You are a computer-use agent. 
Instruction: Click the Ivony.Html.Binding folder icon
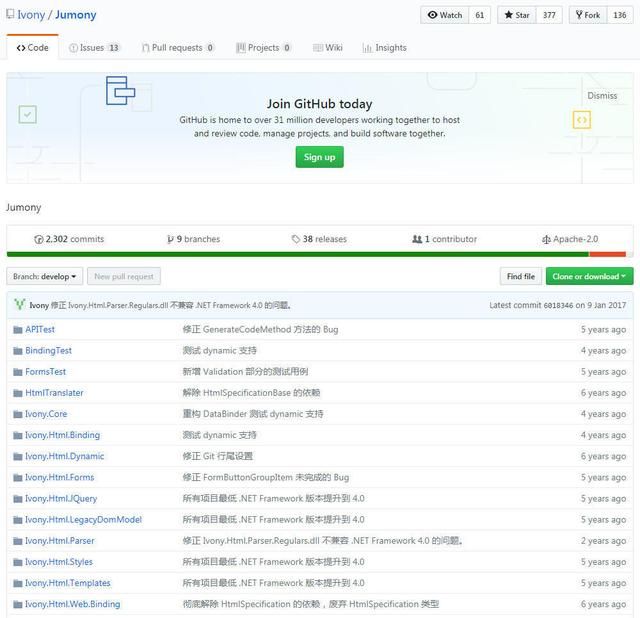pyautogui.click(x=18, y=436)
